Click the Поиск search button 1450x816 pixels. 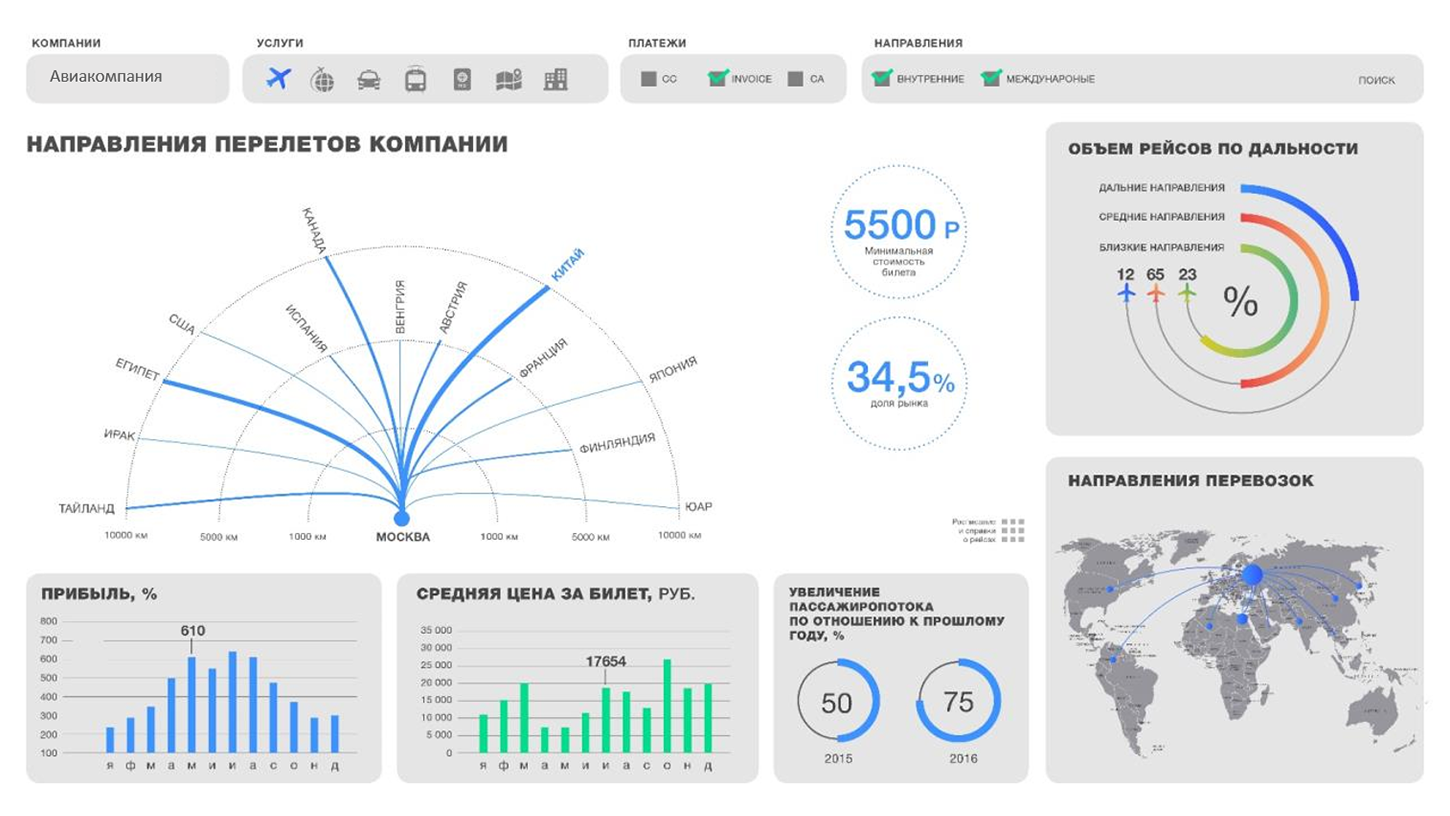pos(1376,80)
